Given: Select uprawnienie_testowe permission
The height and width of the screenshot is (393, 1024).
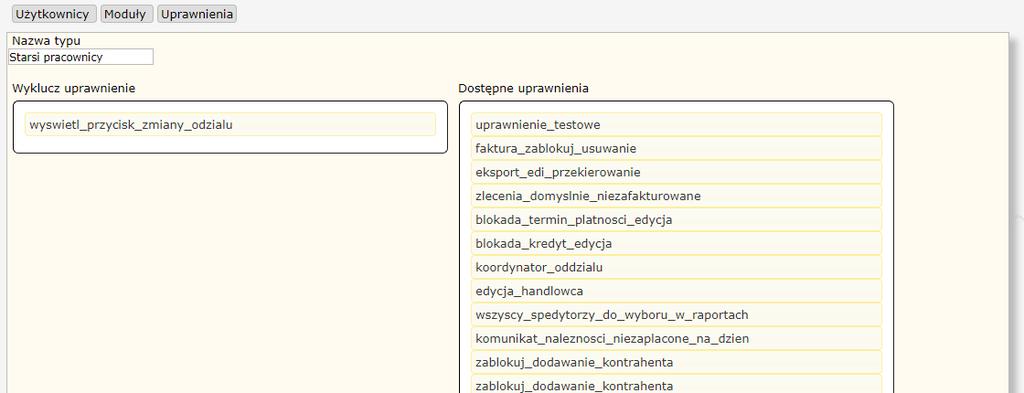Looking at the screenshot, I should 677,124.
